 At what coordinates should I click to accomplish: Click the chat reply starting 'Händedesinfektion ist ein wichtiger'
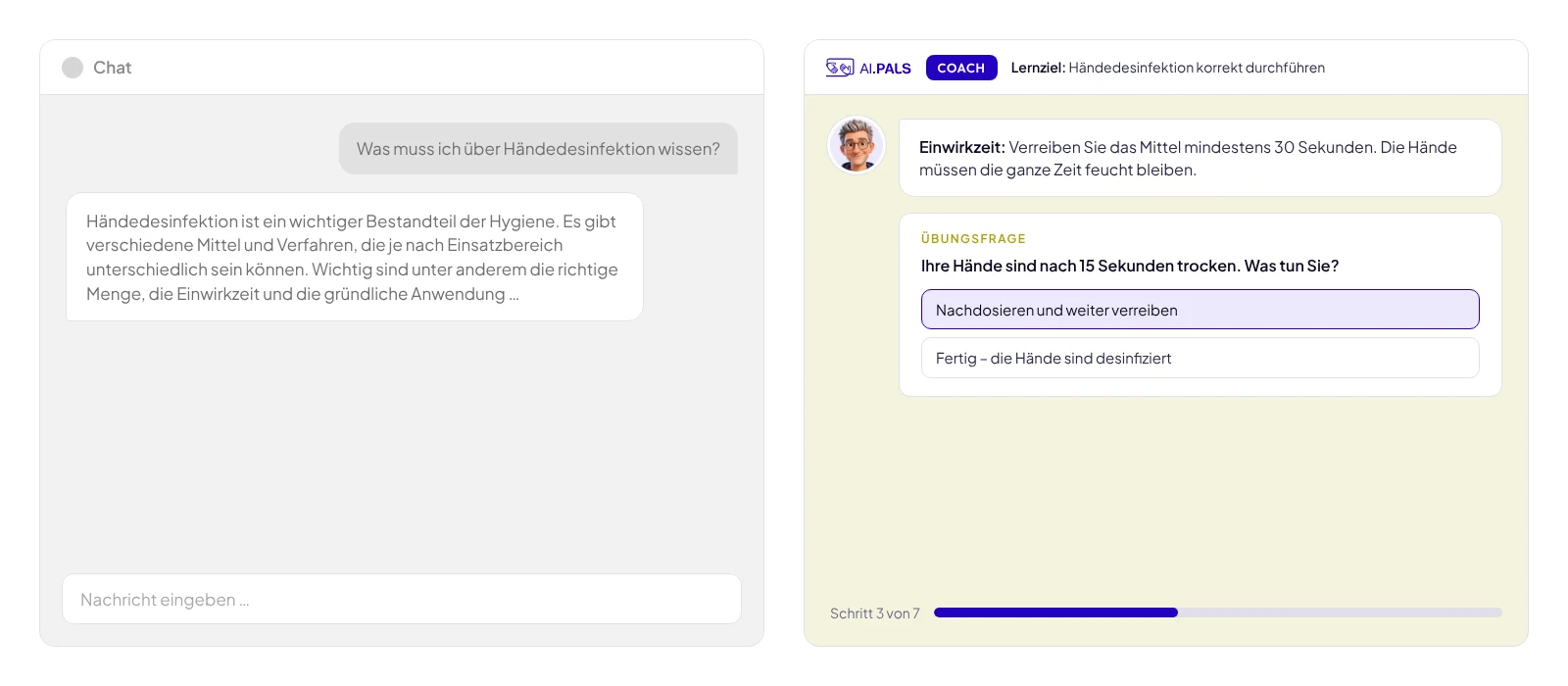pos(355,257)
